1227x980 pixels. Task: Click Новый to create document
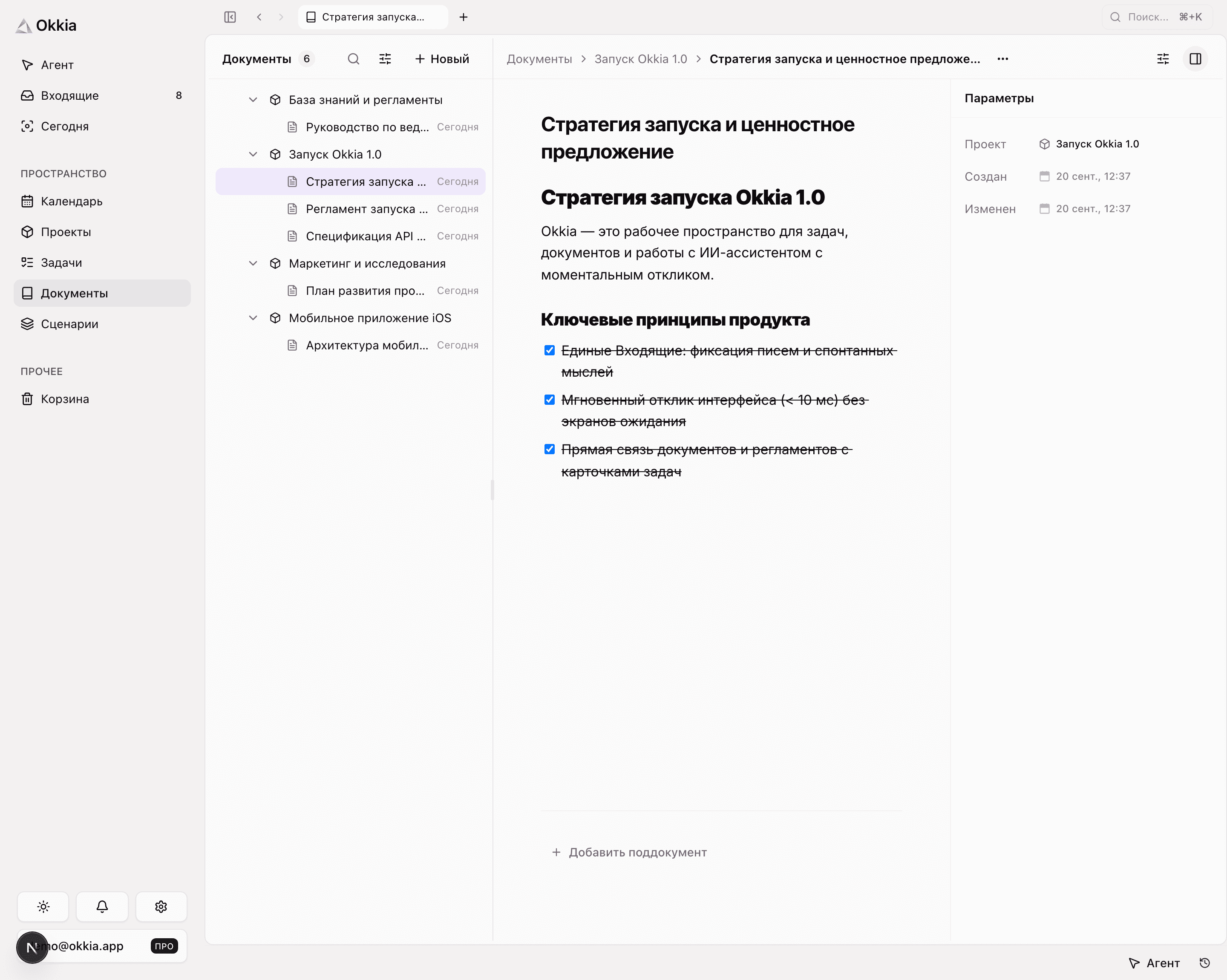coord(442,59)
